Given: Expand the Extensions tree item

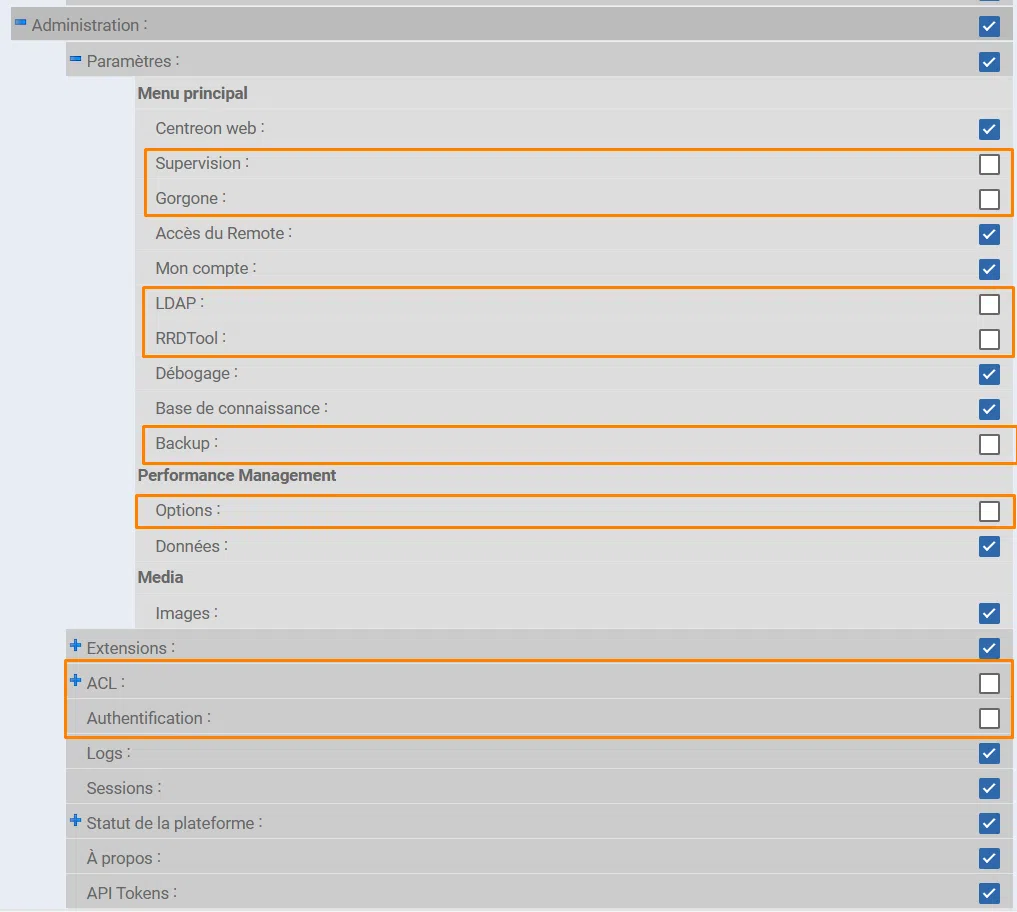Looking at the screenshot, I should click(x=74, y=647).
